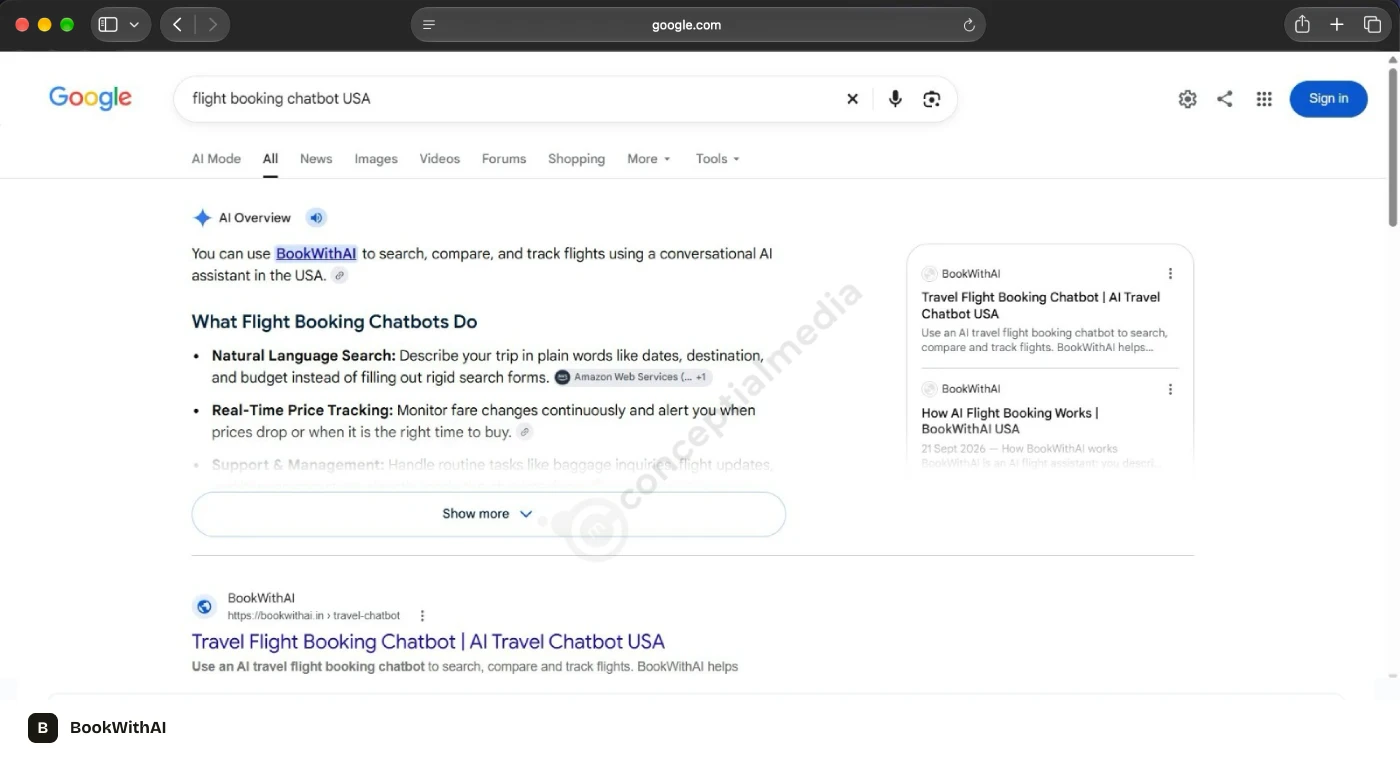Open options for 'Travel Flight Booking Chatbot' card
1400x760 pixels.
coord(1170,273)
